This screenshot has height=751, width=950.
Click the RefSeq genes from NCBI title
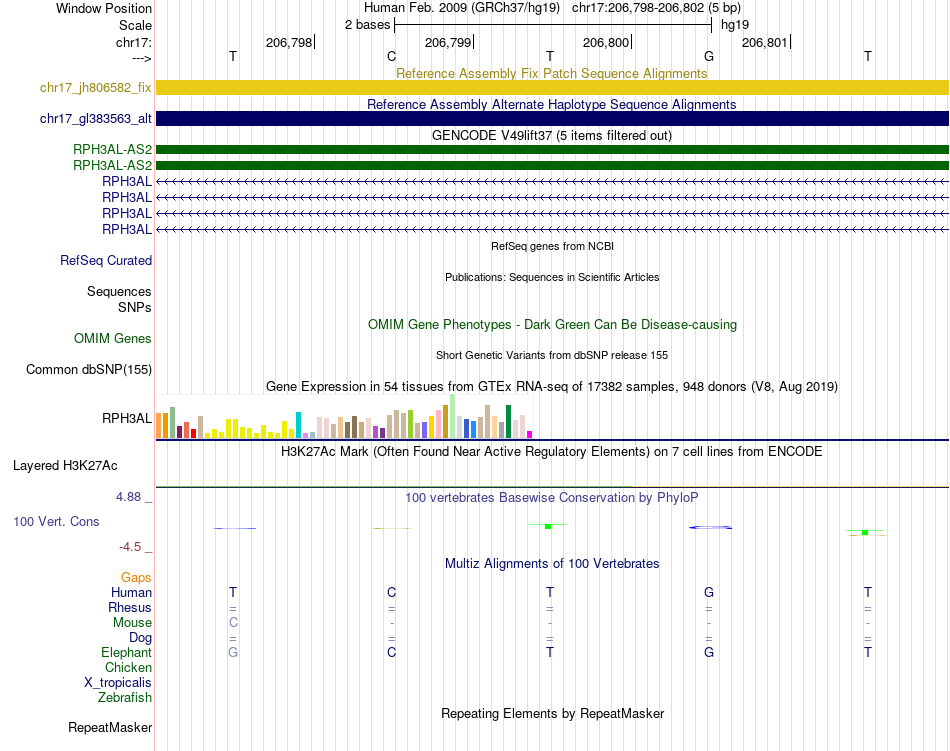tap(552, 246)
